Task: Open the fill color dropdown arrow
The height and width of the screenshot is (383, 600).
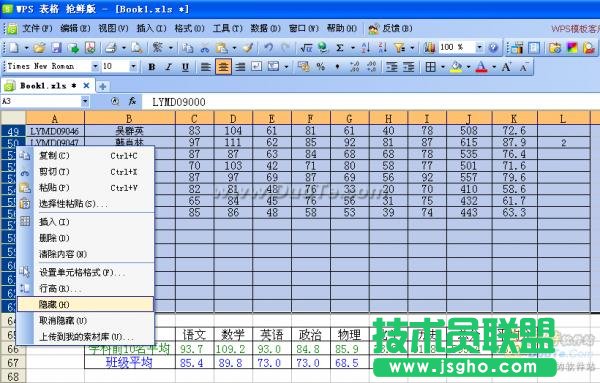Action: (468, 67)
